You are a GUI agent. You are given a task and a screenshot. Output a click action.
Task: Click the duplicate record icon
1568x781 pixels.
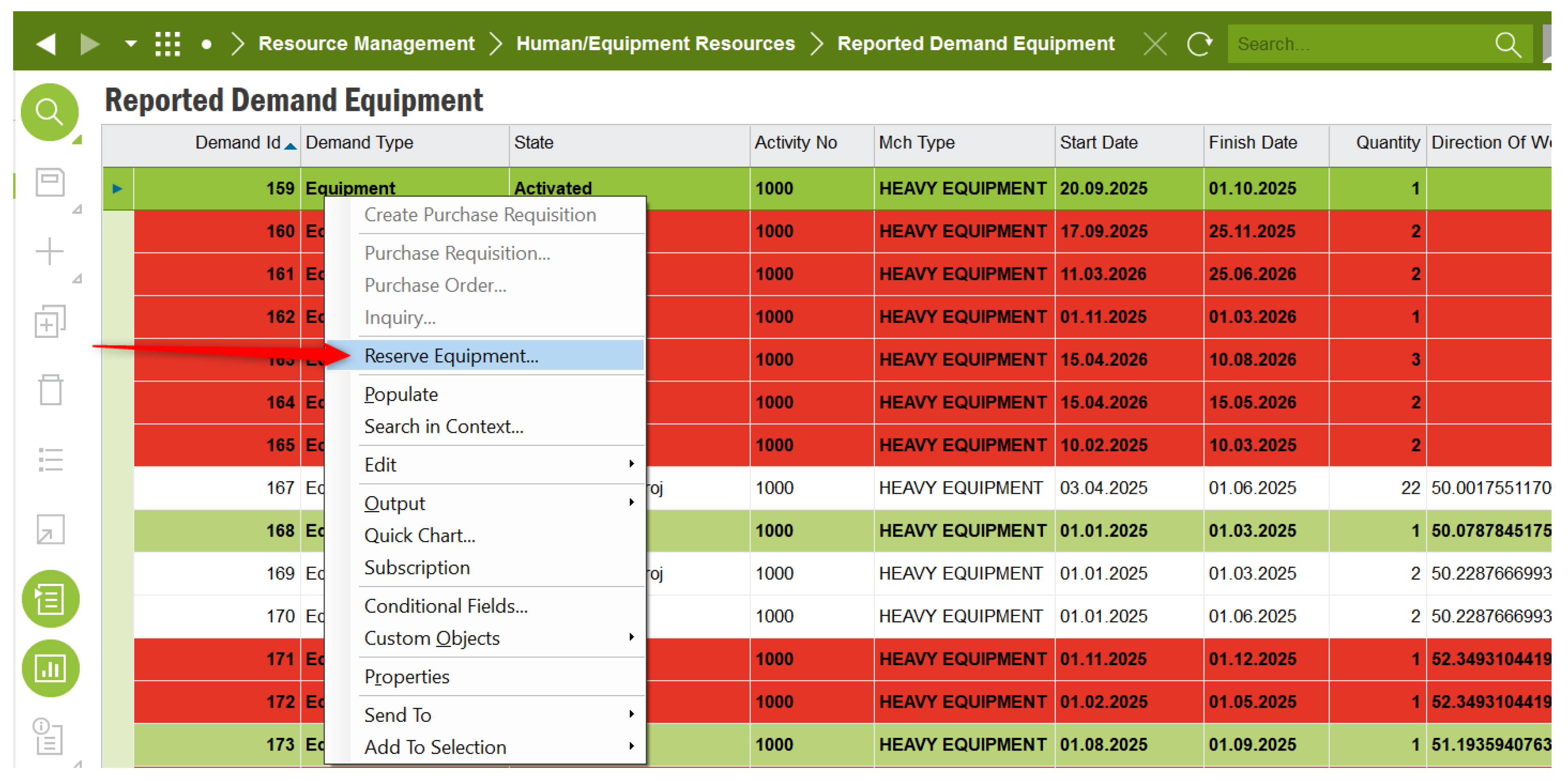coord(50,321)
